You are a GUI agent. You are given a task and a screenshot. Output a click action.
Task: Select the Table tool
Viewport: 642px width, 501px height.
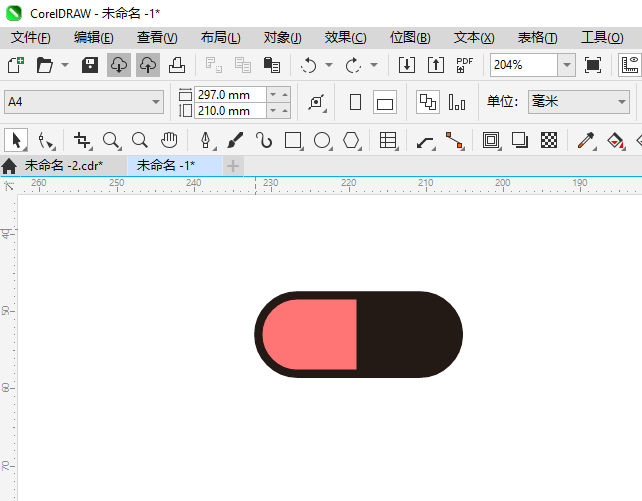(x=388, y=140)
